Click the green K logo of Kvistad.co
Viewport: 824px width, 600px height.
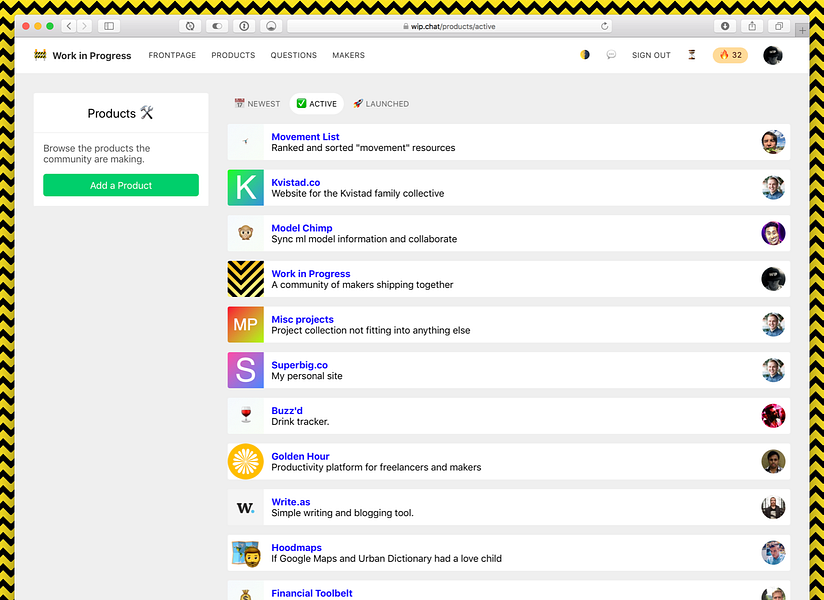(245, 188)
